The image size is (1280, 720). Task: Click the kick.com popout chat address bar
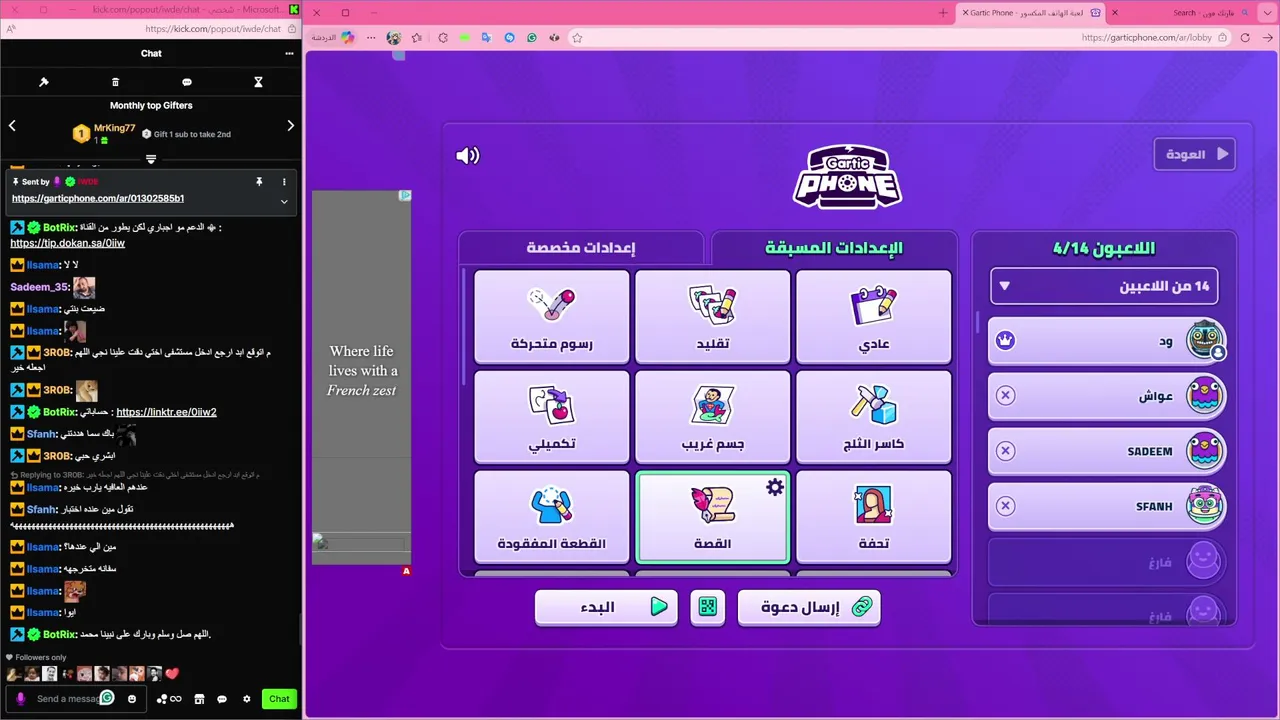pos(150,29)
